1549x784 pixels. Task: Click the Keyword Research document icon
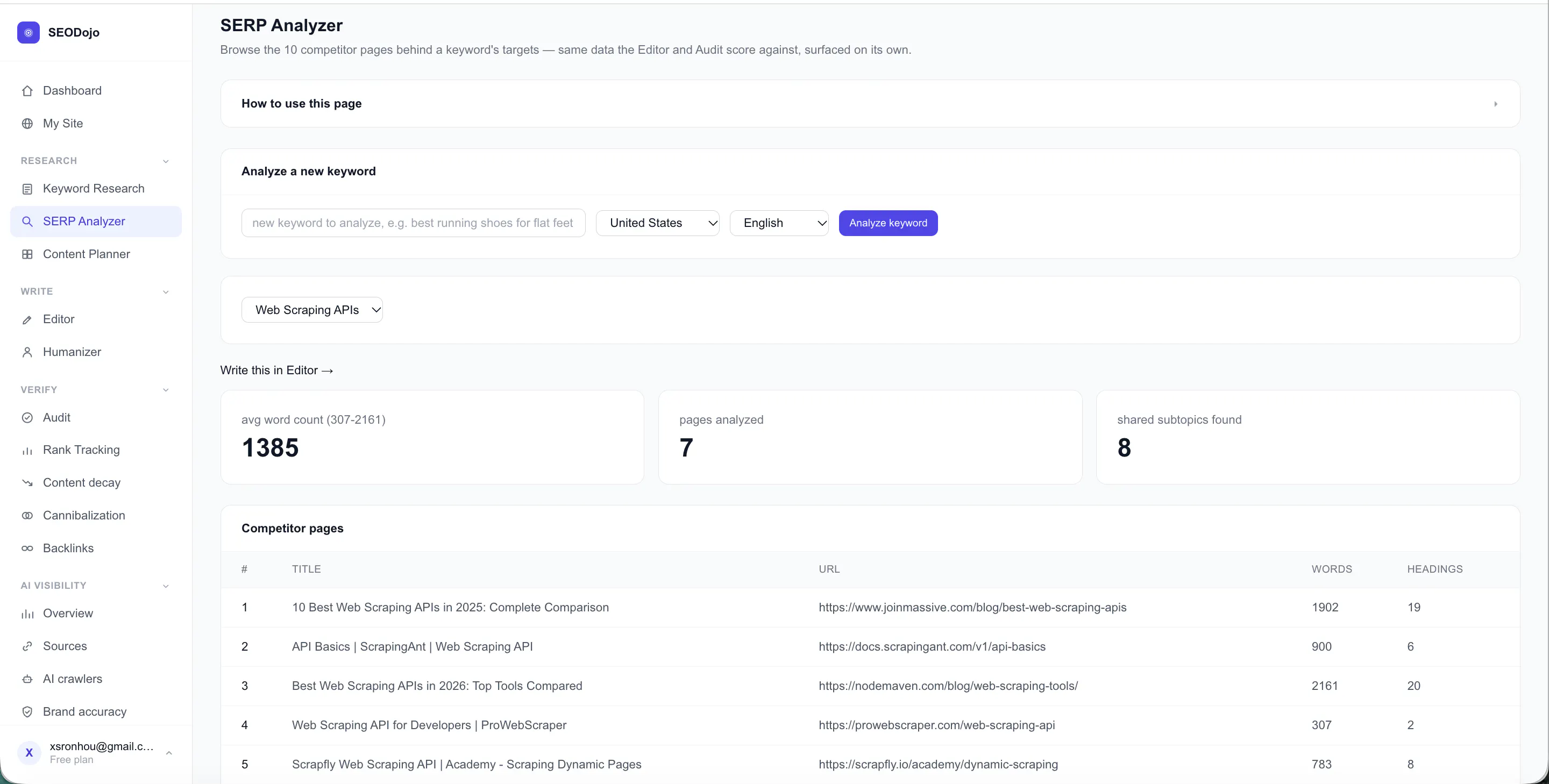pos(27,189)
